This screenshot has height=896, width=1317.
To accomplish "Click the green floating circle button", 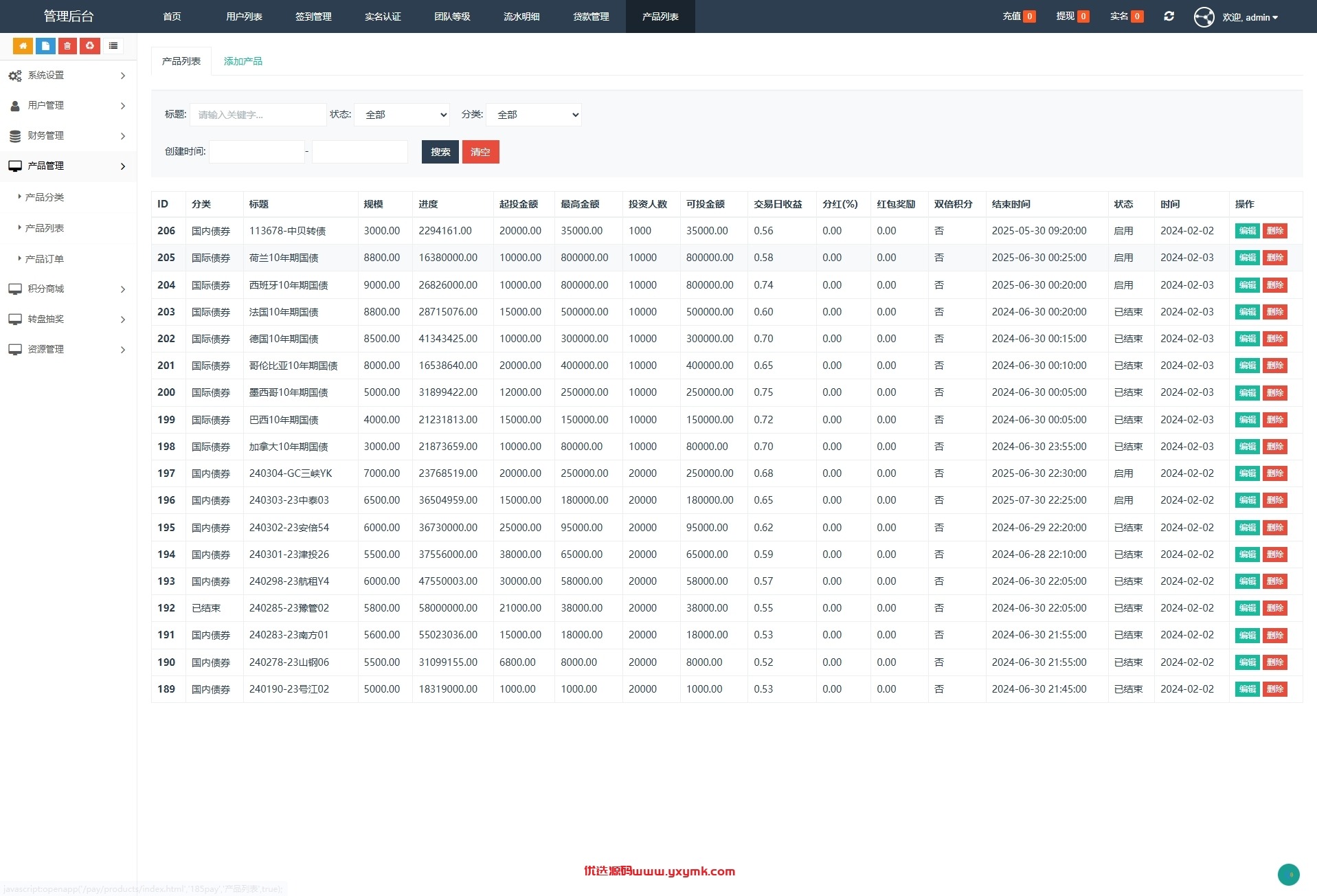I will point(1289,875).
